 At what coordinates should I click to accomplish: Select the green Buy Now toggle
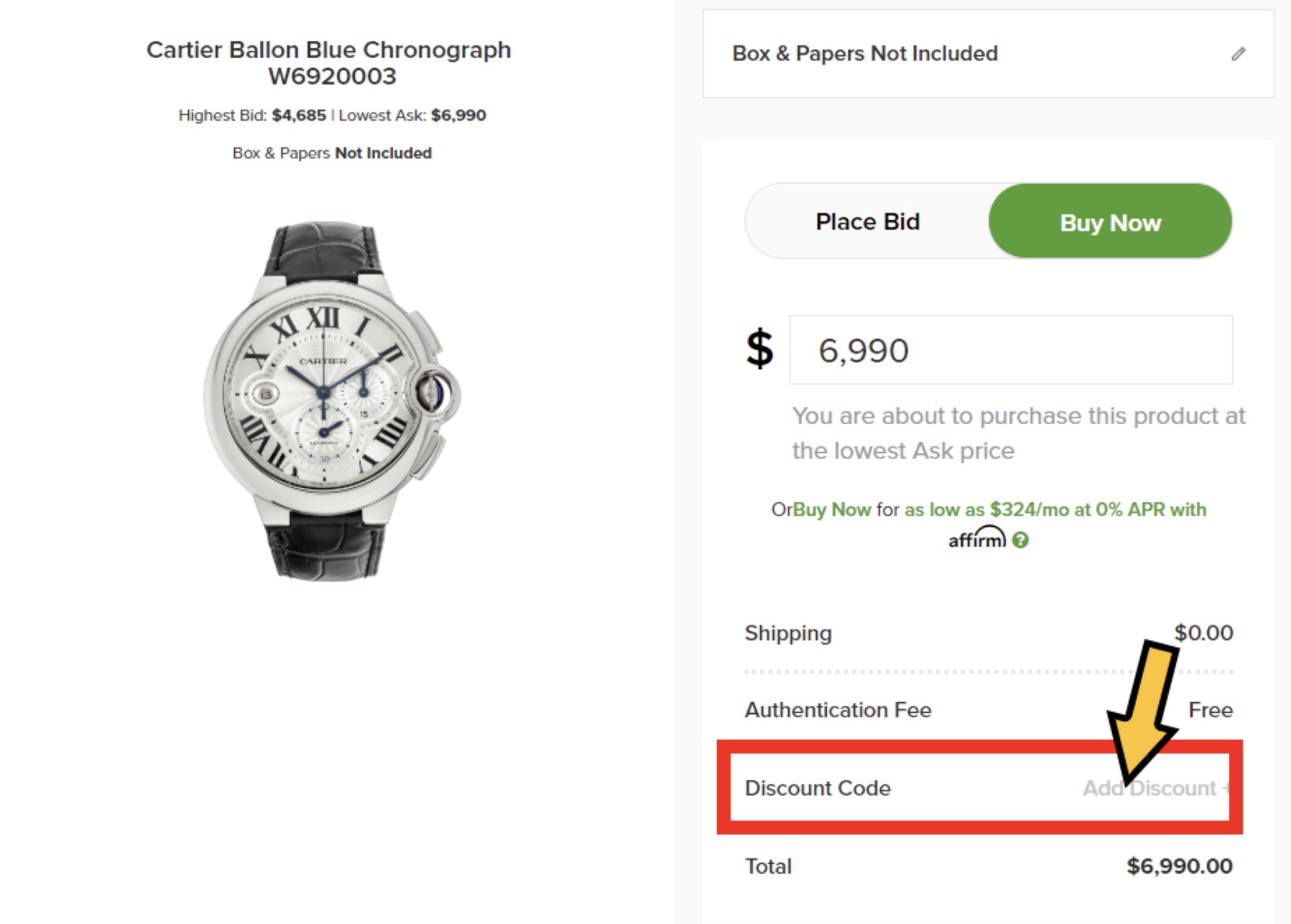pos(1110,222)
